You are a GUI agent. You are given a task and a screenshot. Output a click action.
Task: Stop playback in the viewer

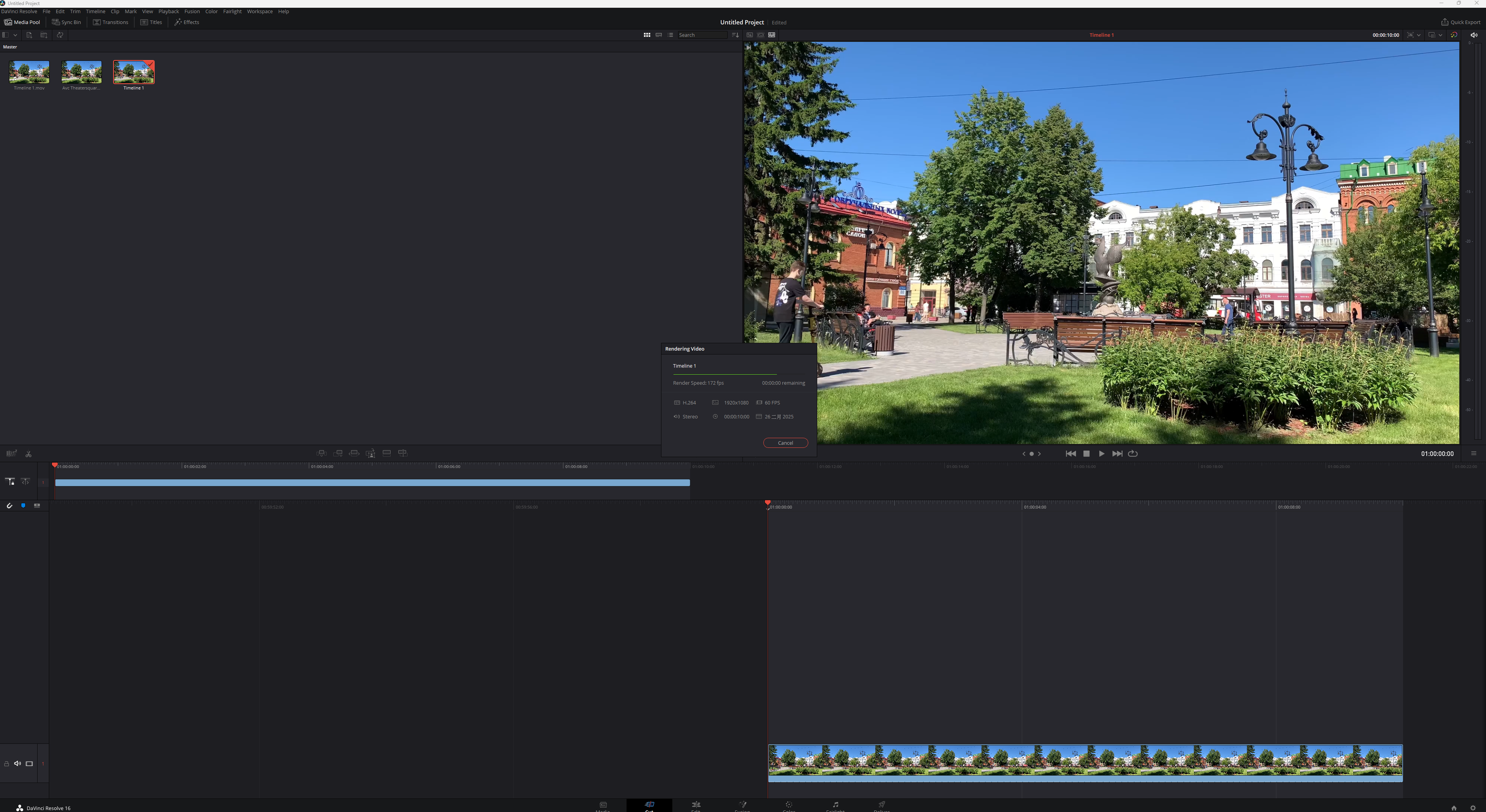click(x=1086, y=454)
